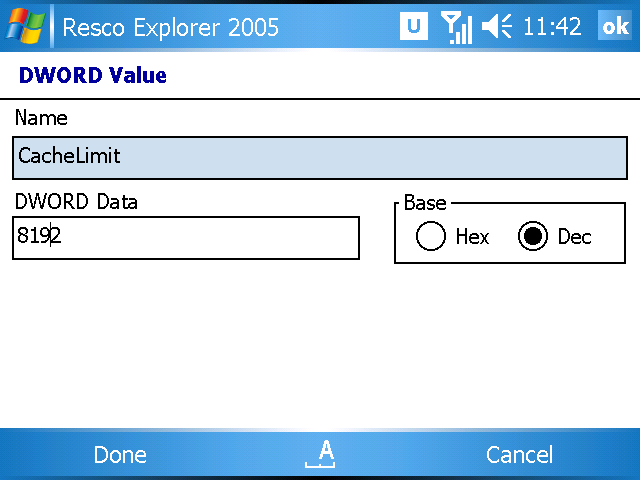The image size is (640, 480).
Task: Open the speaker volume icon
Action: tap(497, 26)
